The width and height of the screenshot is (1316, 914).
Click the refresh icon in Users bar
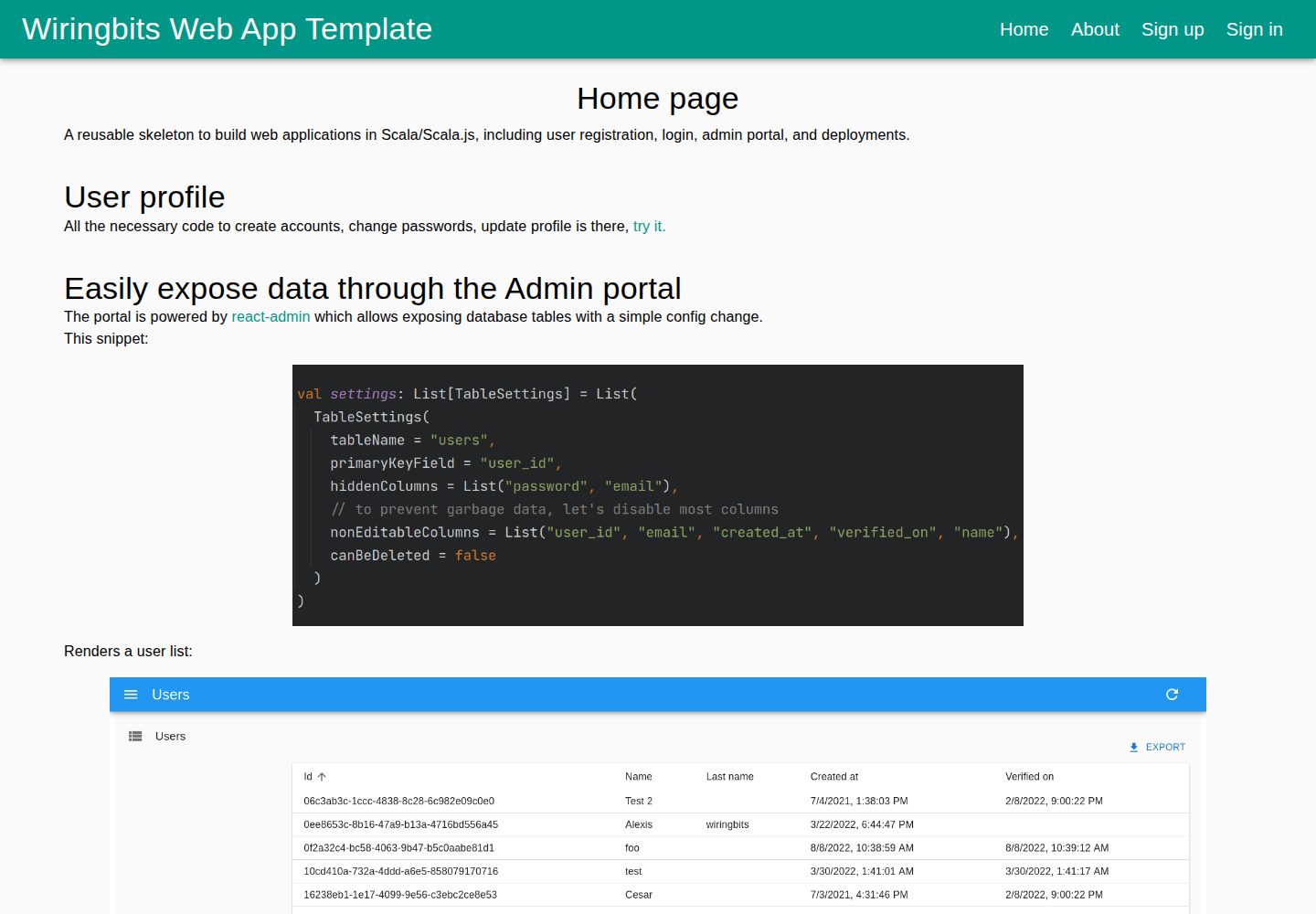(1172, 695)
